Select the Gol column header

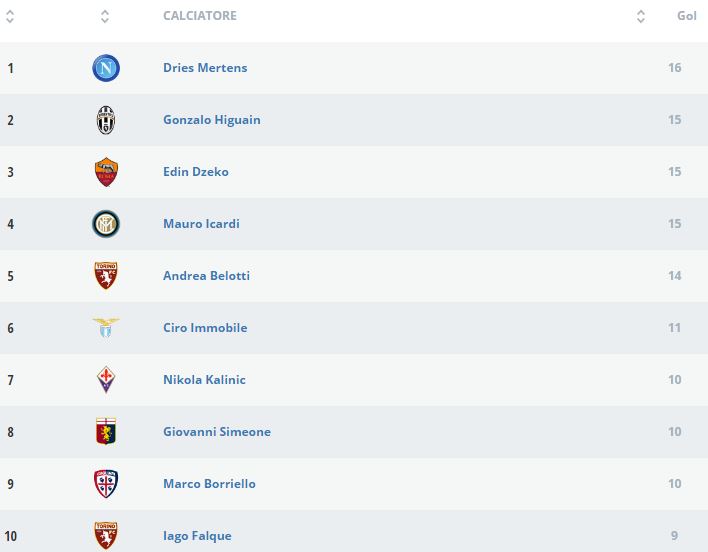(687, 16)
